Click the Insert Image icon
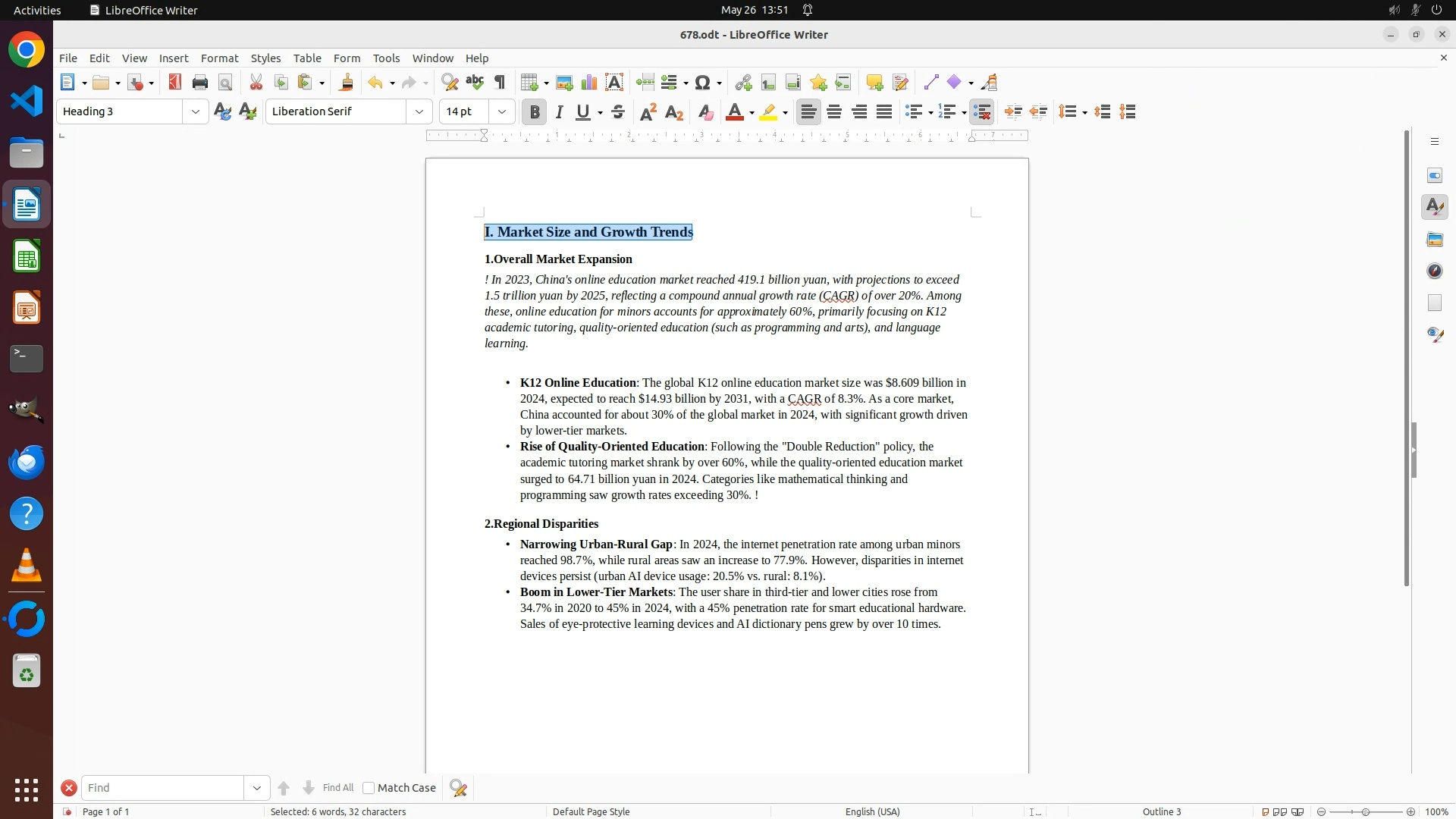1456x819 pixels. (564, 83)
